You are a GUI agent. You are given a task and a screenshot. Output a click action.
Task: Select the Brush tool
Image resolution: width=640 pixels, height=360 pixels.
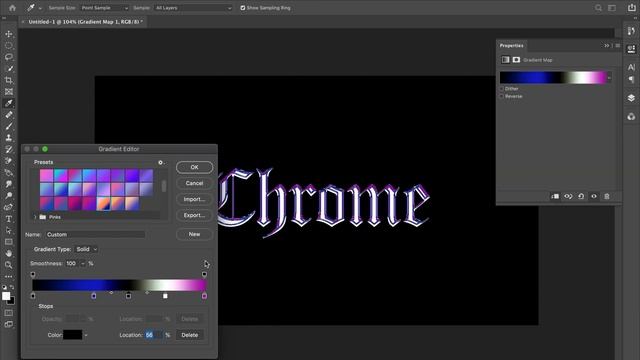pyautogui.click(x=9, y=126)
